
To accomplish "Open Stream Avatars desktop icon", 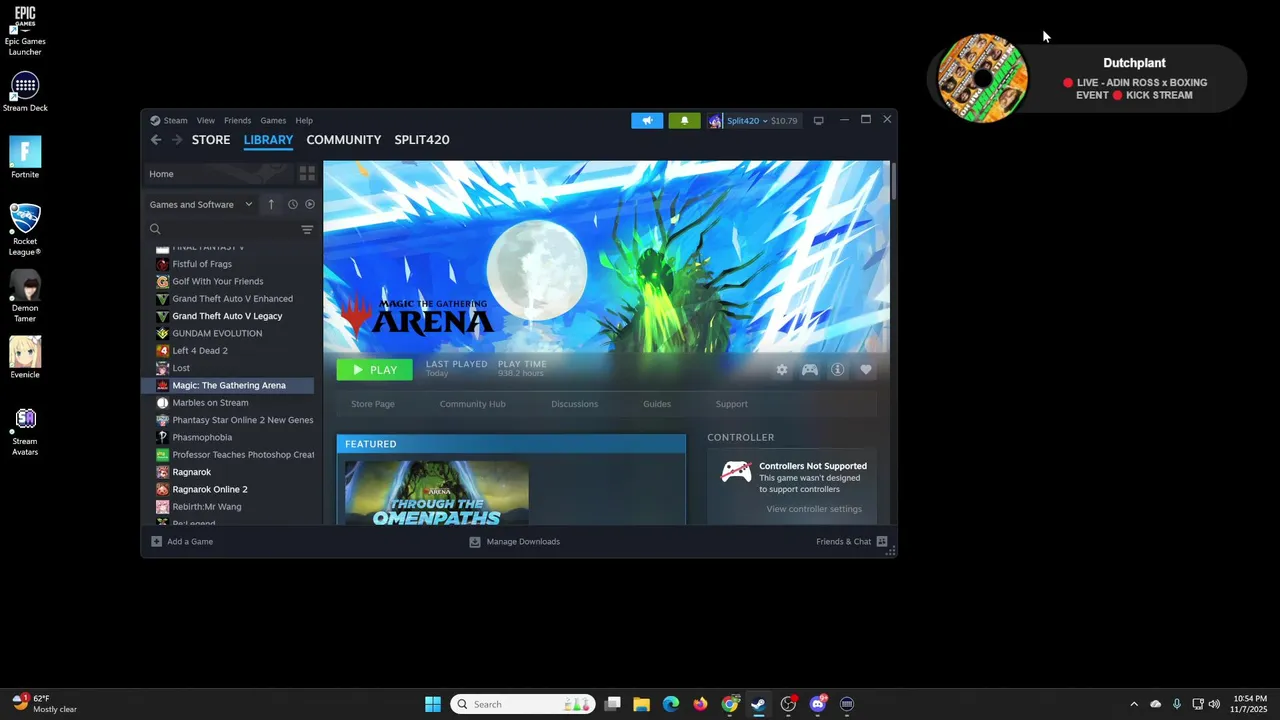I will pyautogui.click(x=25, y=430).
